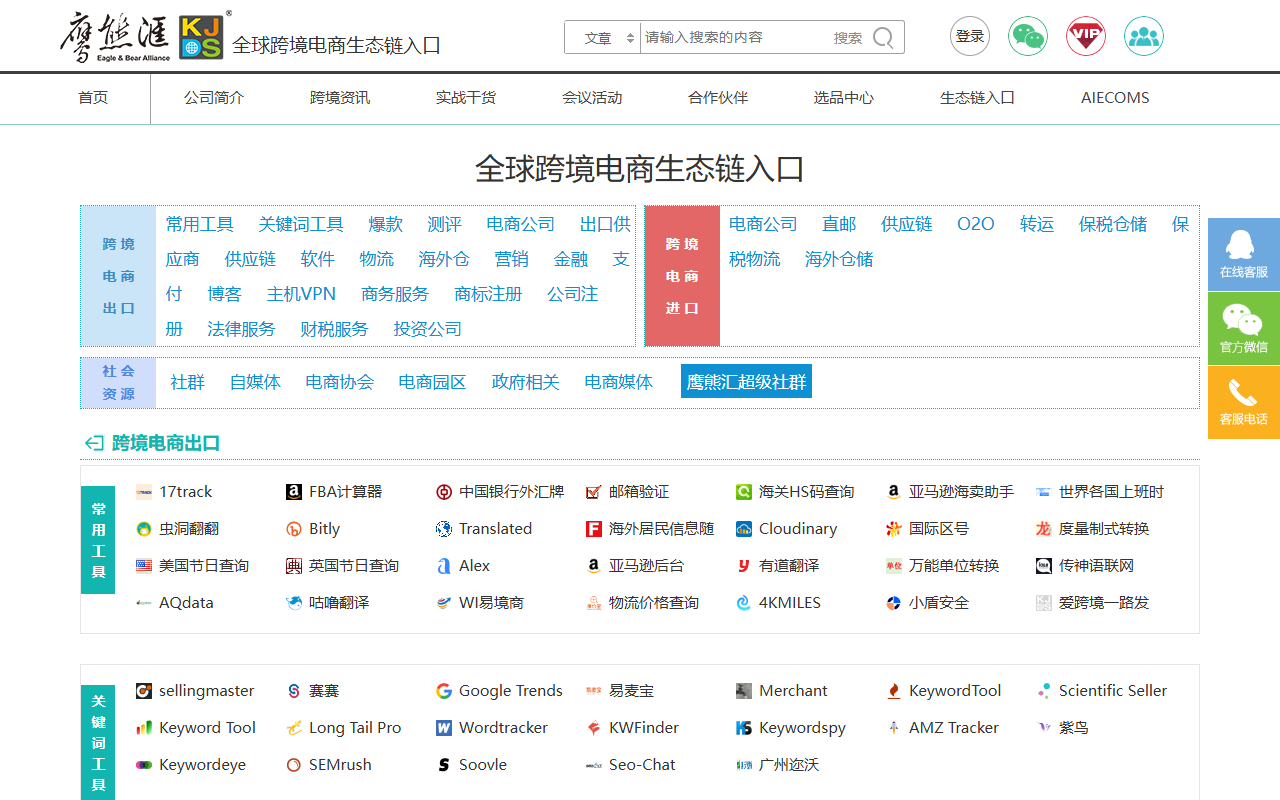Click the SEMrush icon
The width and height of the screenshot is (1280, 800).
click(x=294, y=765)
